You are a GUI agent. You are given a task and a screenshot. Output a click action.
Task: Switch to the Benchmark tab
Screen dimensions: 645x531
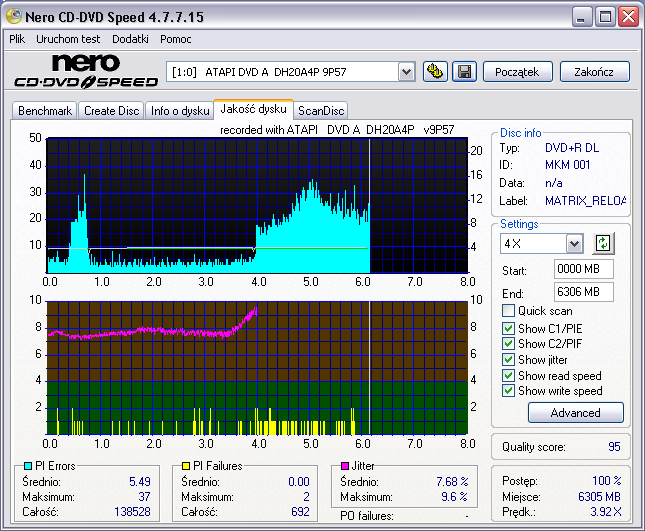click(x=45, y=111)
